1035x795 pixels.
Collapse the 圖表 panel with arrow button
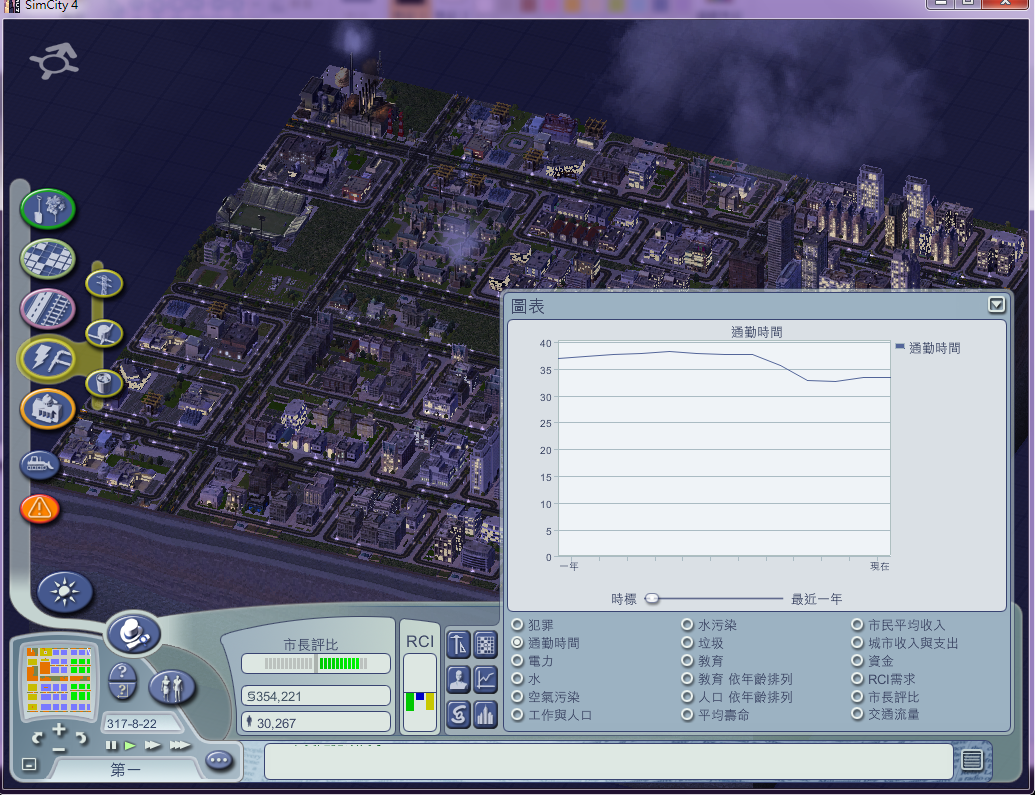[996, 304]
